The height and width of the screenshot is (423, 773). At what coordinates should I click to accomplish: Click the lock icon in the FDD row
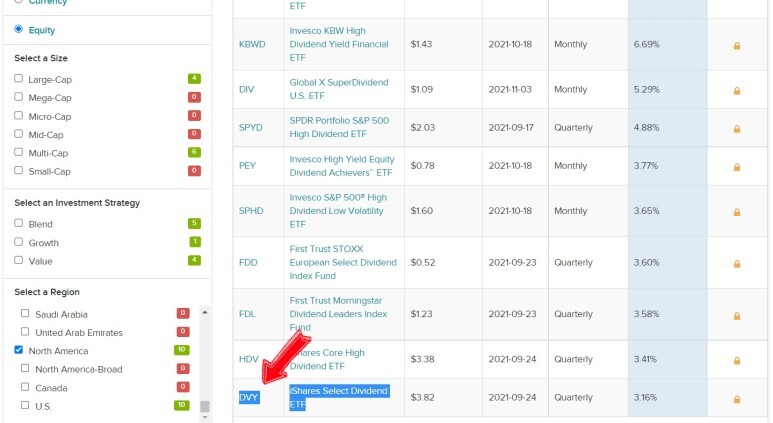click(x=737, y=264)
